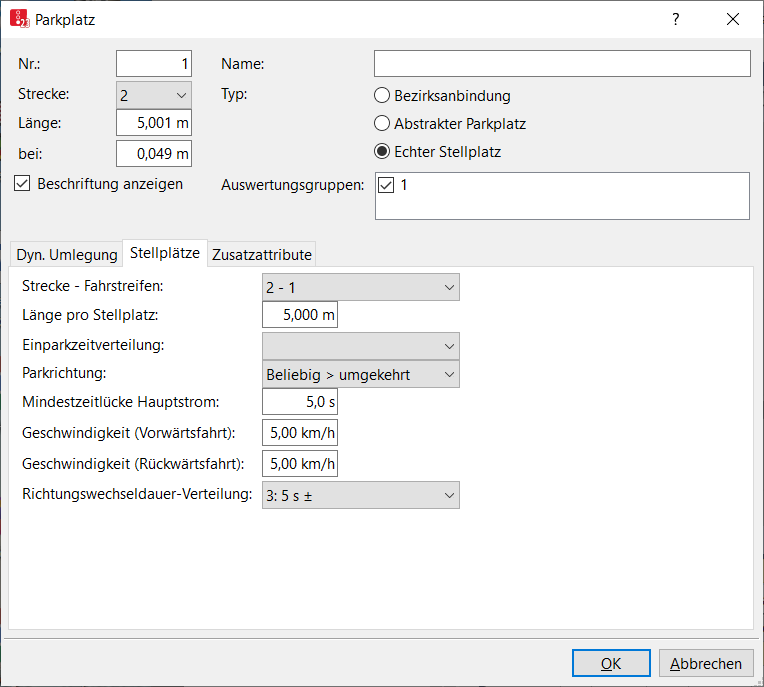764x687 pixels.
Task: Edit the Länge 5,001 m field
Action: tap(154, 123)
